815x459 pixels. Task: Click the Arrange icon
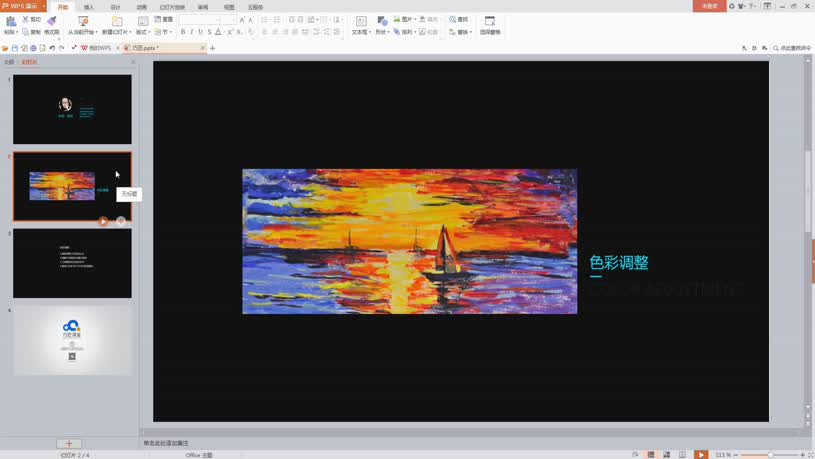(397, 32)
